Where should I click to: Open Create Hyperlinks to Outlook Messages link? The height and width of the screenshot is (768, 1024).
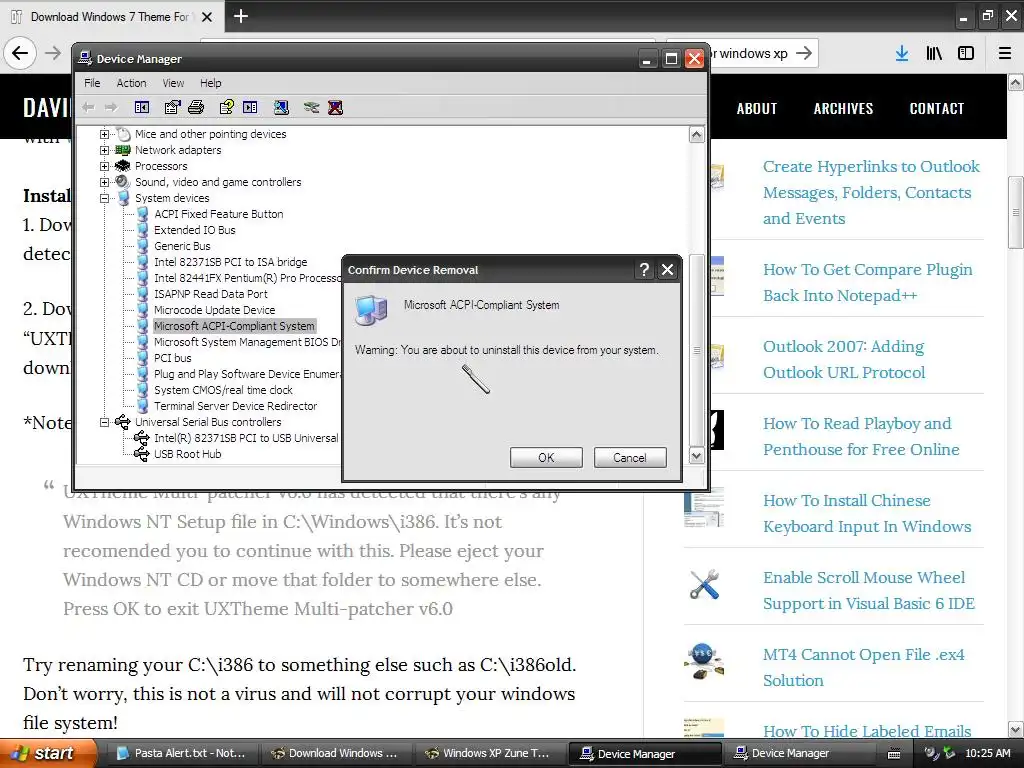point(871,193)
